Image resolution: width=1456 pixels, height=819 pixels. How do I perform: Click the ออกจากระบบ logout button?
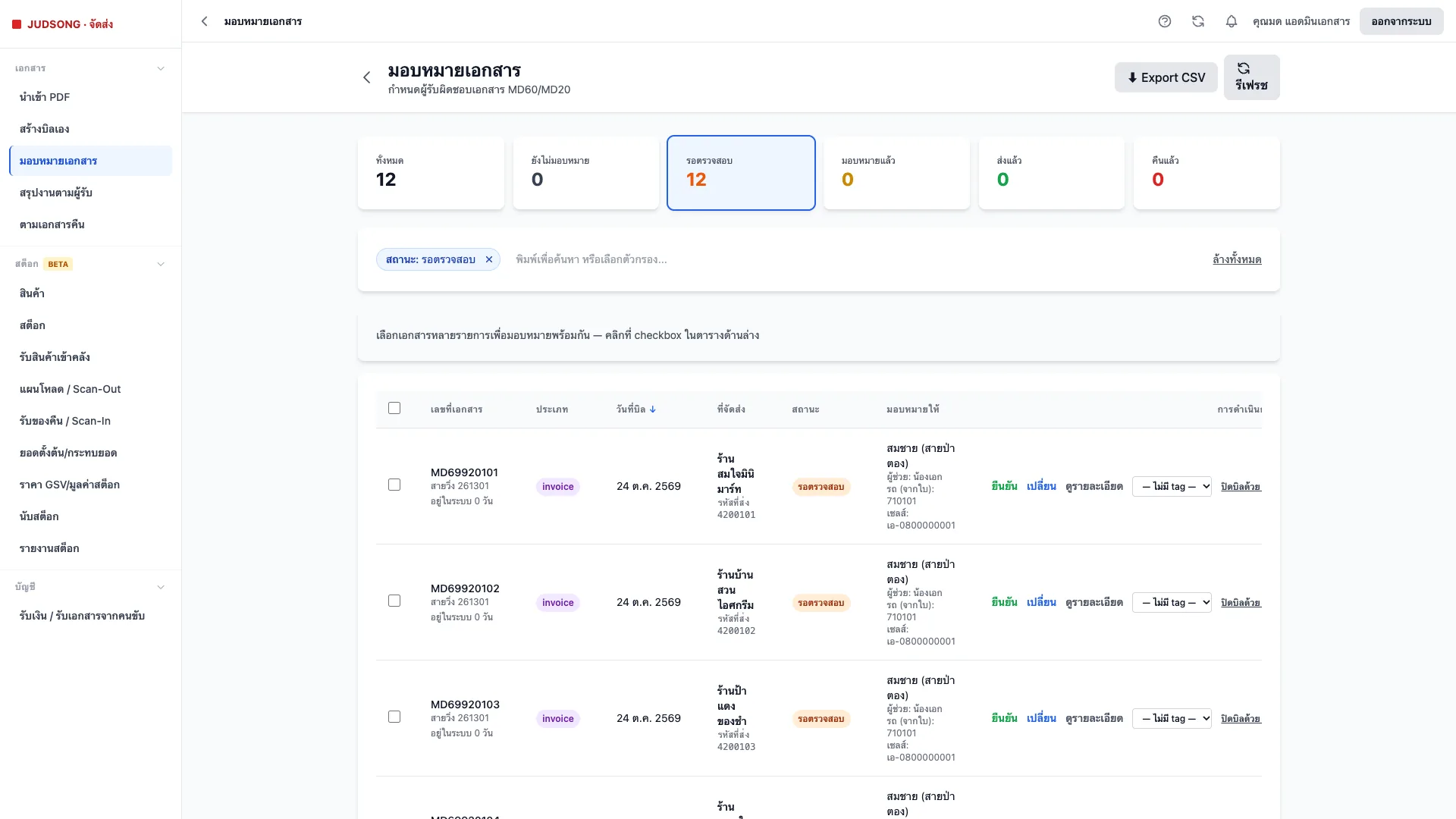tap(1401, 21)
